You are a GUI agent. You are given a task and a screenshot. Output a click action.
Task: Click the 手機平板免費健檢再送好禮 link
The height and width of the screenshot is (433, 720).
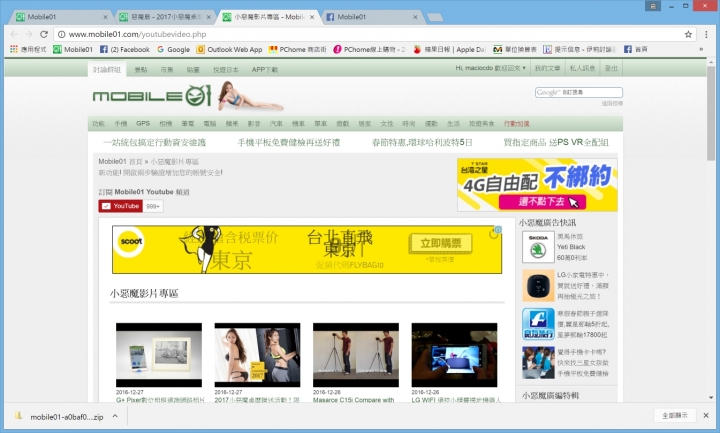point(289,142)
